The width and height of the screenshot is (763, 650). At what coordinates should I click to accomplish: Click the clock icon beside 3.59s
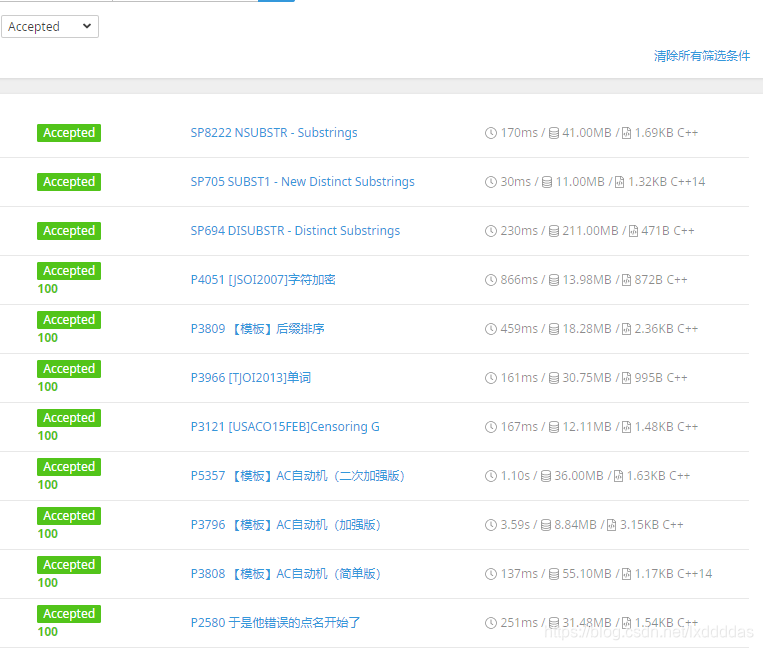[x=490, y=525]
